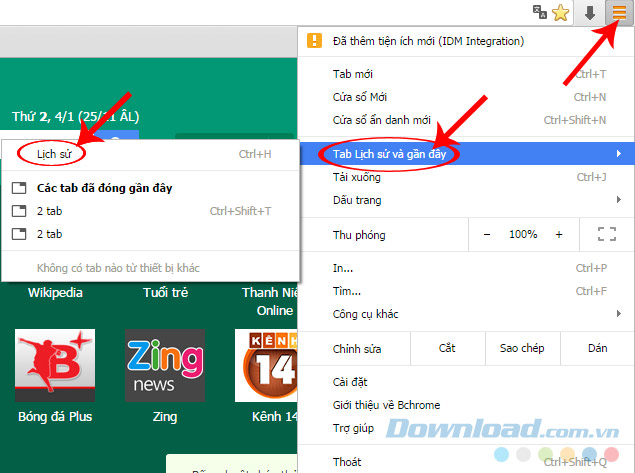Open Giới thiệu về Bchrome
Screen dimensions: 635x473
[466, 405]
